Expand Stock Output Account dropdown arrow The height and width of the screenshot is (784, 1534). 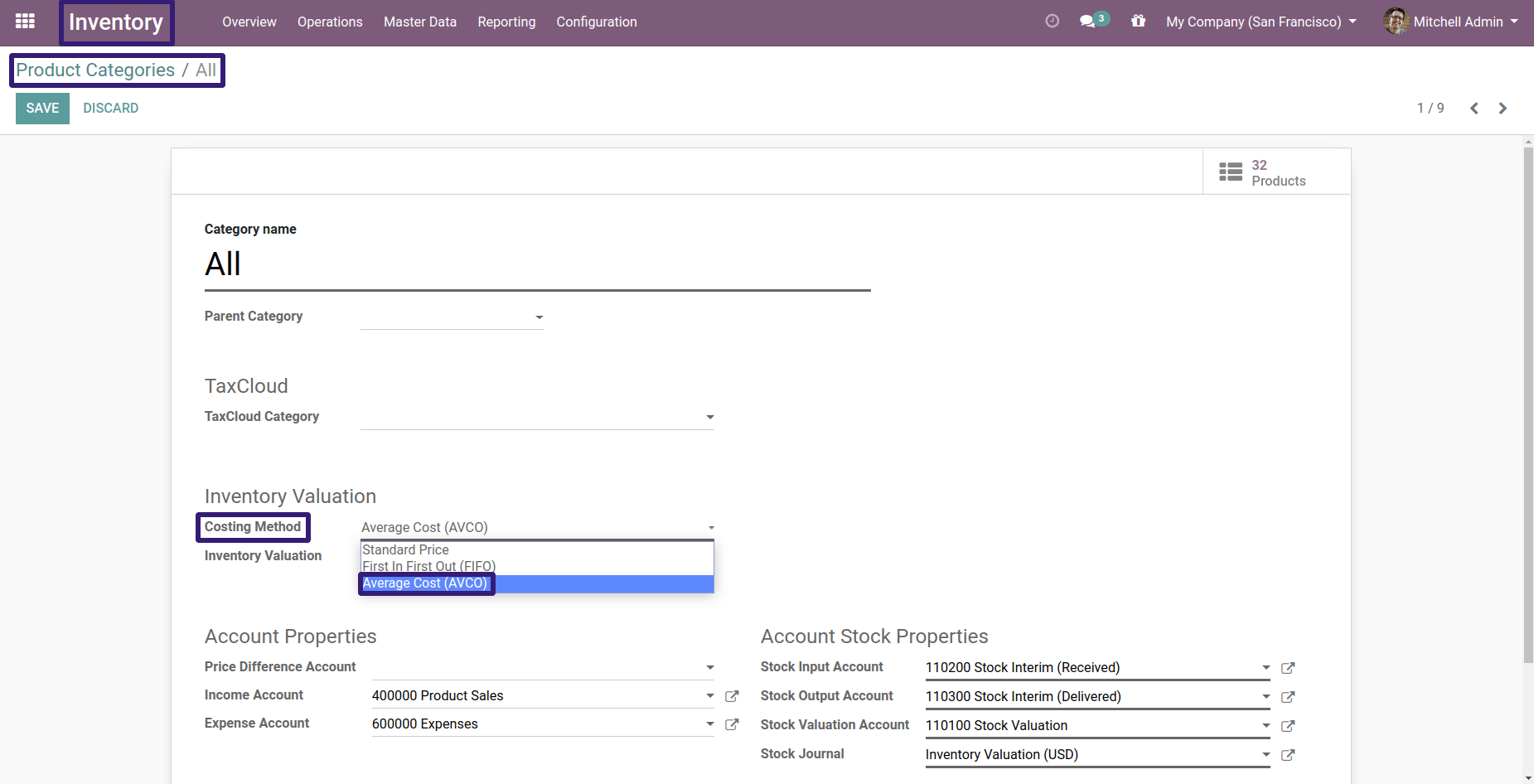pos(1266,697)
